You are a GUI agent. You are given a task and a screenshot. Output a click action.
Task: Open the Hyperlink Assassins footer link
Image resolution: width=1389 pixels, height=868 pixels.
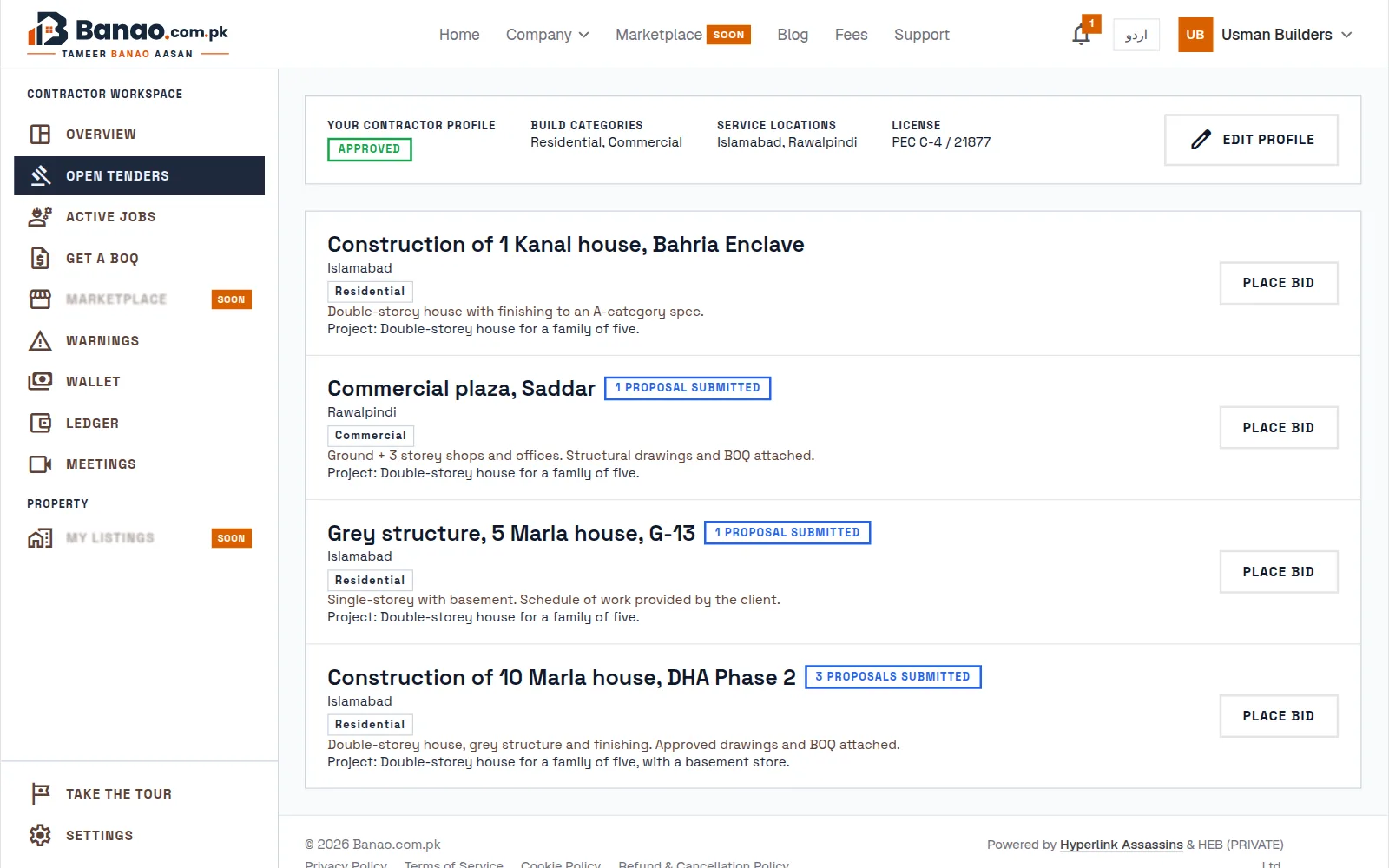tap(1121, 845)
